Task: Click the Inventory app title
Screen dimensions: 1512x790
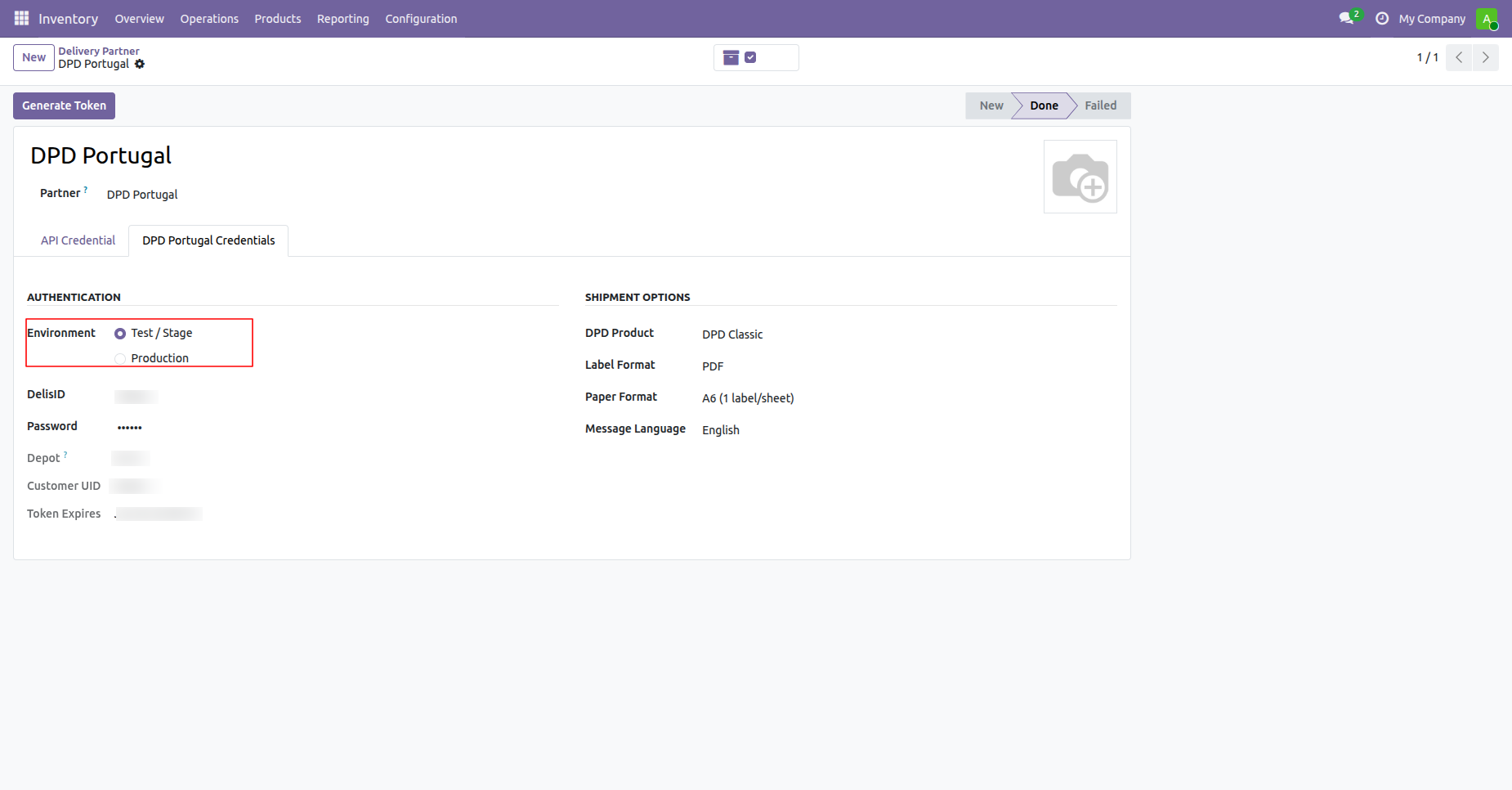Action: tap(68, 19)
